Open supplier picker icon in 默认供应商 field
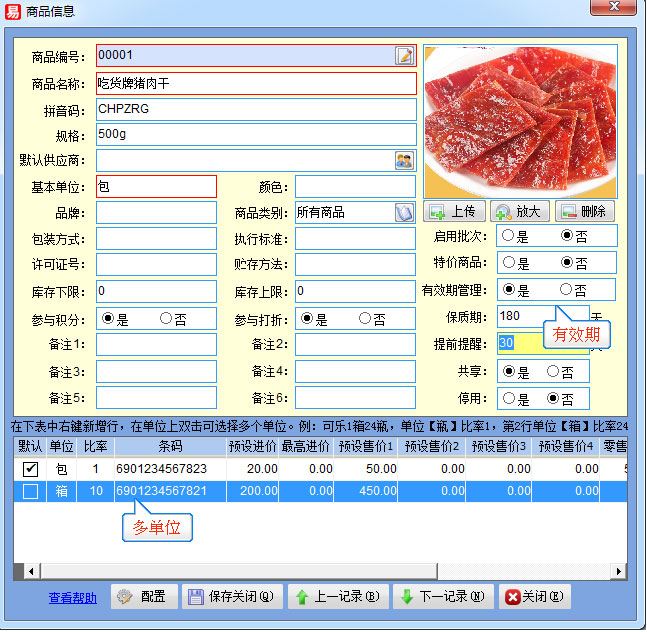The width and height of the screenshot is (647, 632). 404,160
